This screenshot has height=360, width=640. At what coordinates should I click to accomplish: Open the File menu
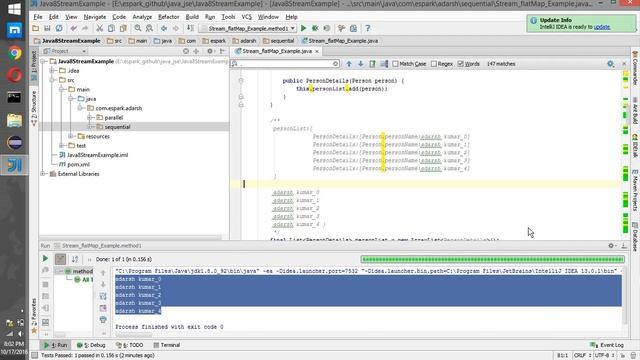[x=38, y=17]
